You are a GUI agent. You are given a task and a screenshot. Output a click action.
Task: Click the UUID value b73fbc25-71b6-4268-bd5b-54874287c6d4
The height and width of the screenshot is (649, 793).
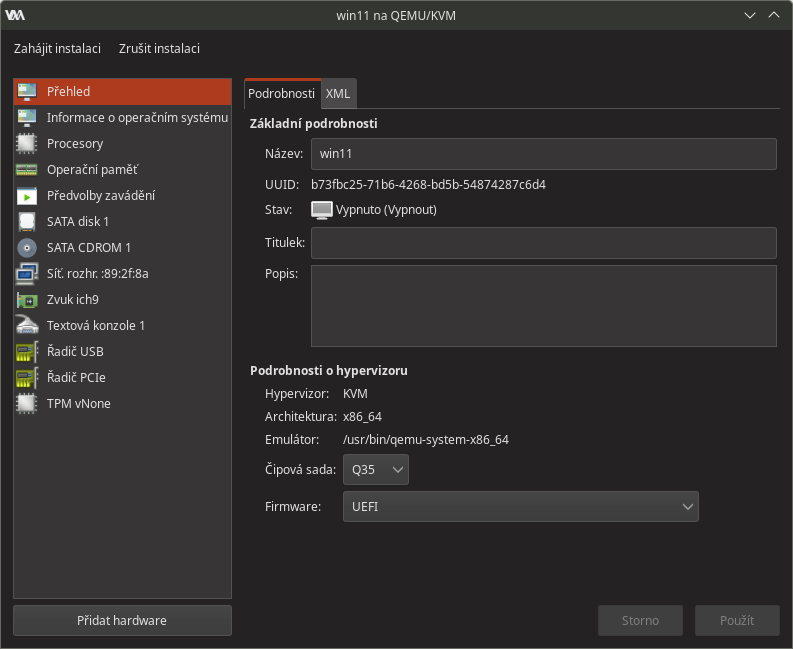click(428, 185)
